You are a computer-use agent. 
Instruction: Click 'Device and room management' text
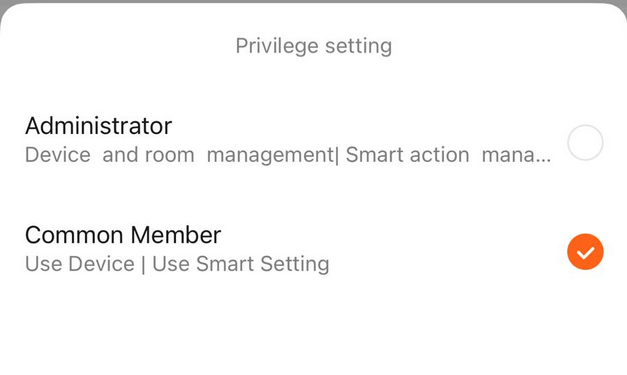[180, 155]
